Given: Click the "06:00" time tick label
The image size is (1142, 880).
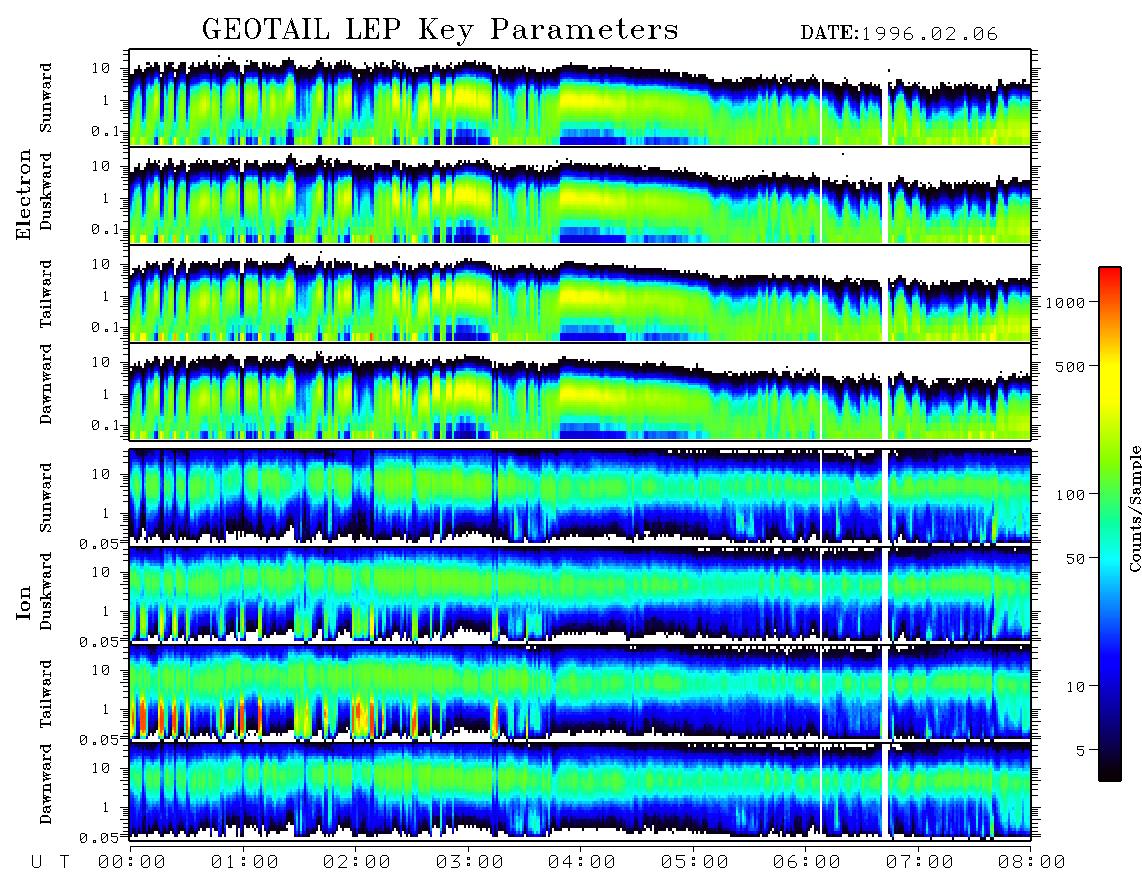Looking at the screenshot, I should (x=807, y=862).
